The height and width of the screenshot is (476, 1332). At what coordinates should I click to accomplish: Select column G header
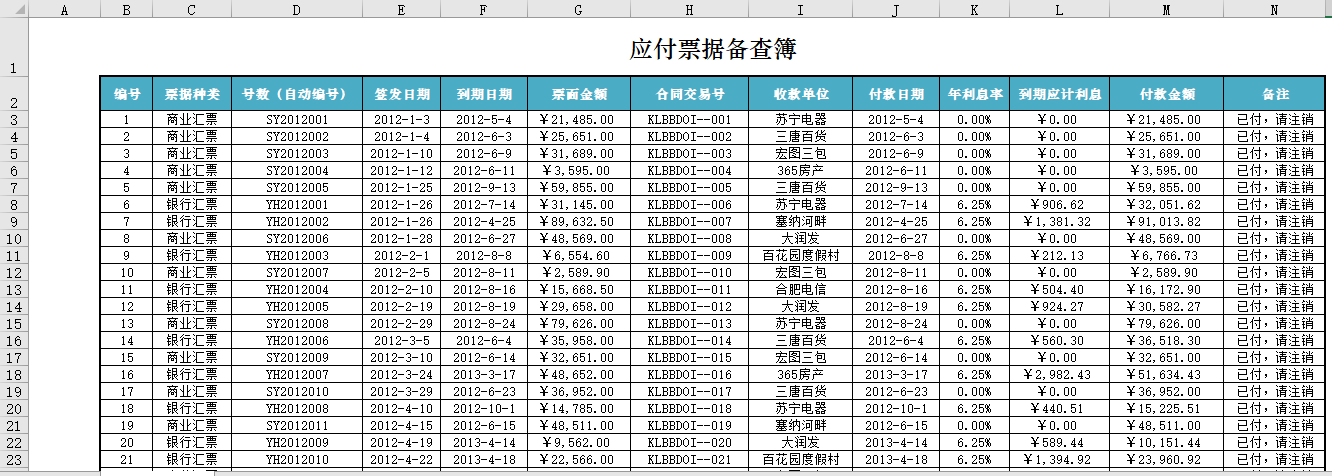[578, 10]
